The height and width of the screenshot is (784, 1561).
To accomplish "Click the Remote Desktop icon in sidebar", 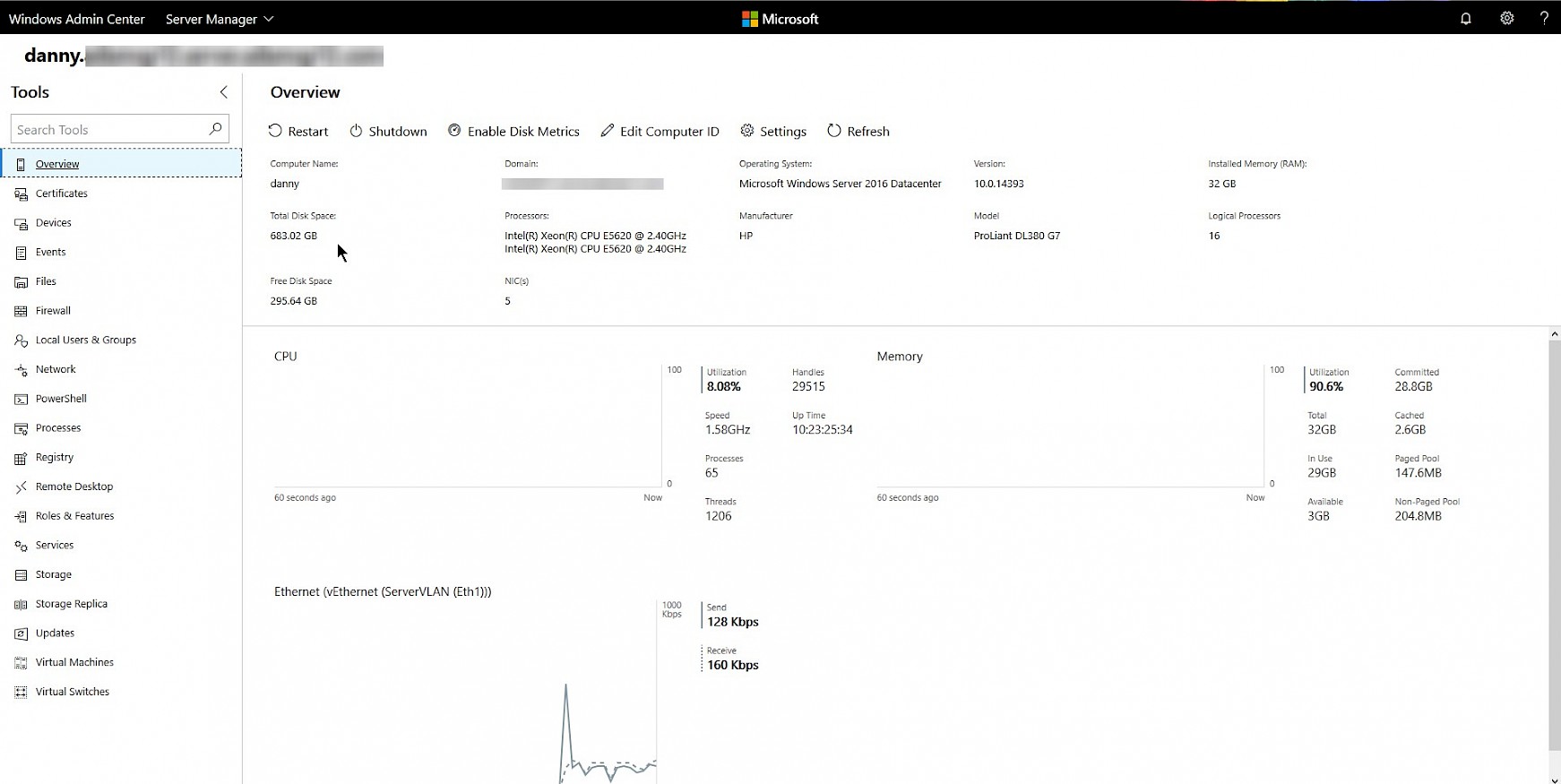I will pos(21,487).
